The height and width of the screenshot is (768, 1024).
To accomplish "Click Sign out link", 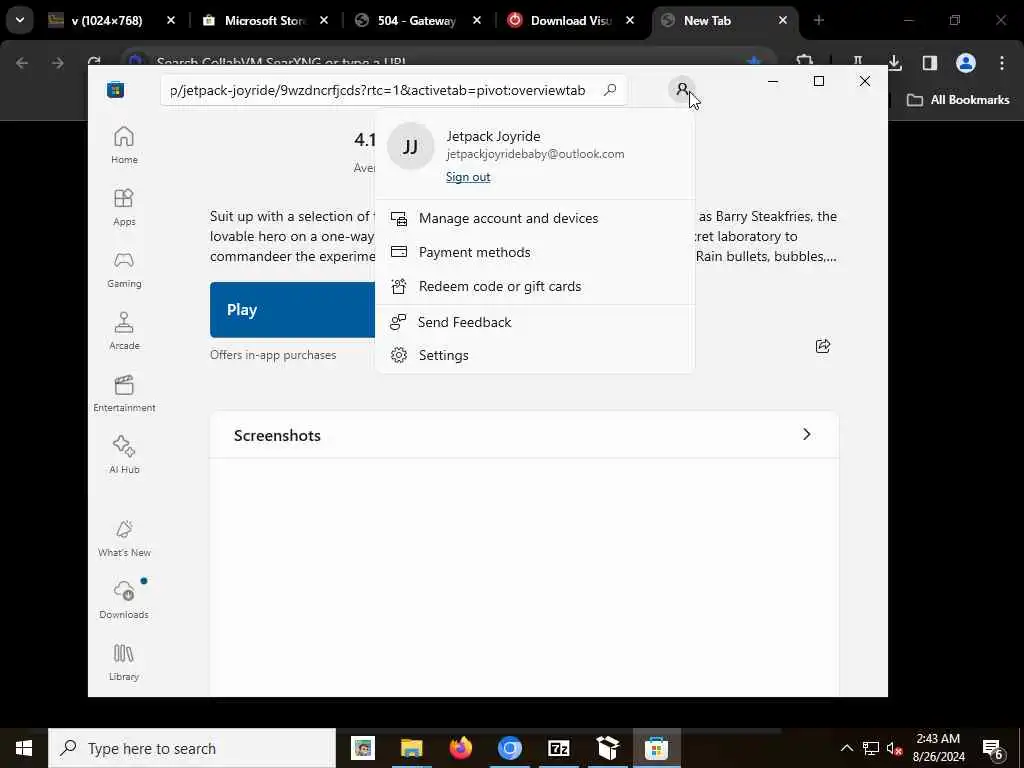I will click(468, 177).
